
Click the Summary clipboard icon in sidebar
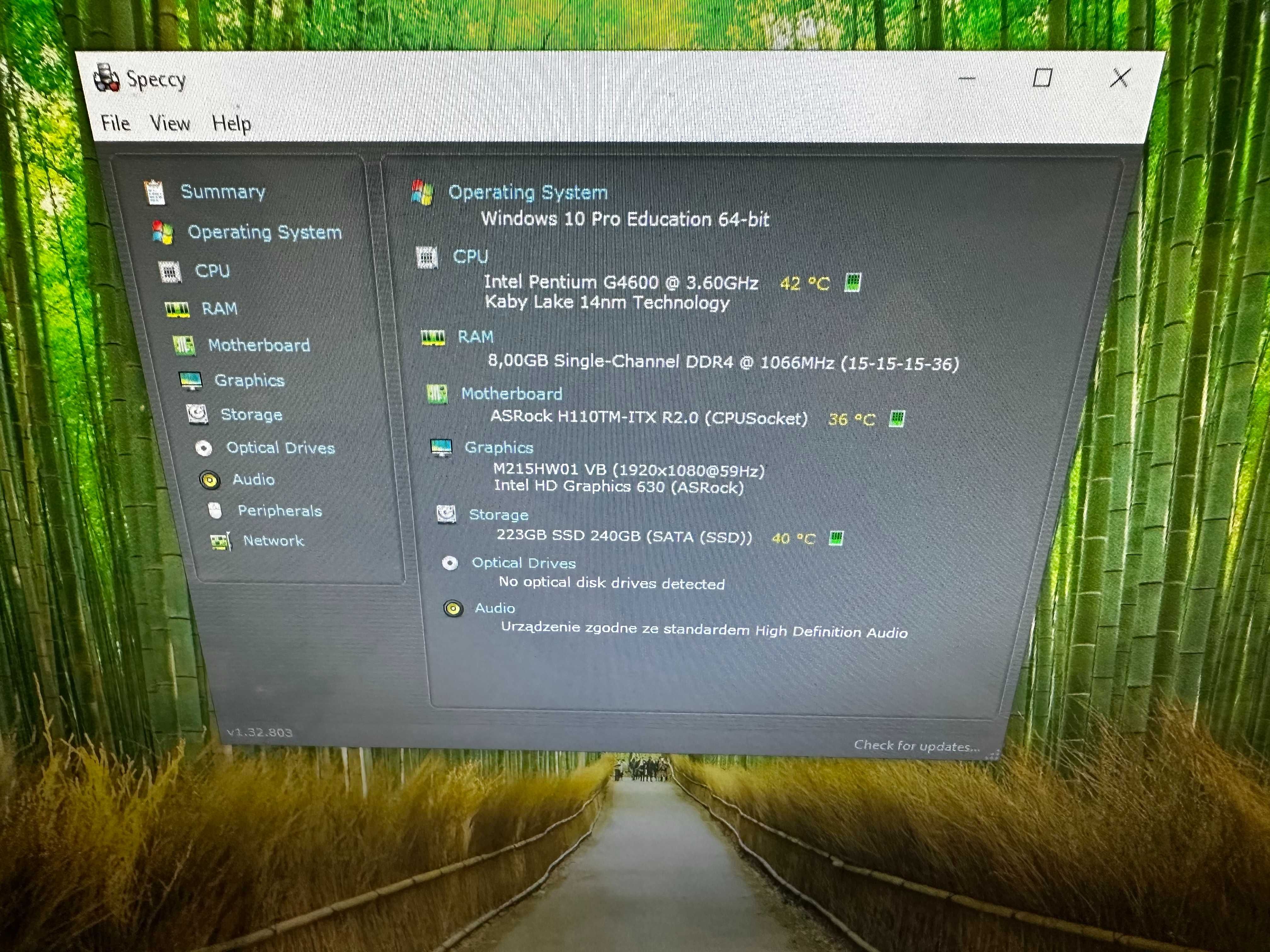click(x=154, y=192)
